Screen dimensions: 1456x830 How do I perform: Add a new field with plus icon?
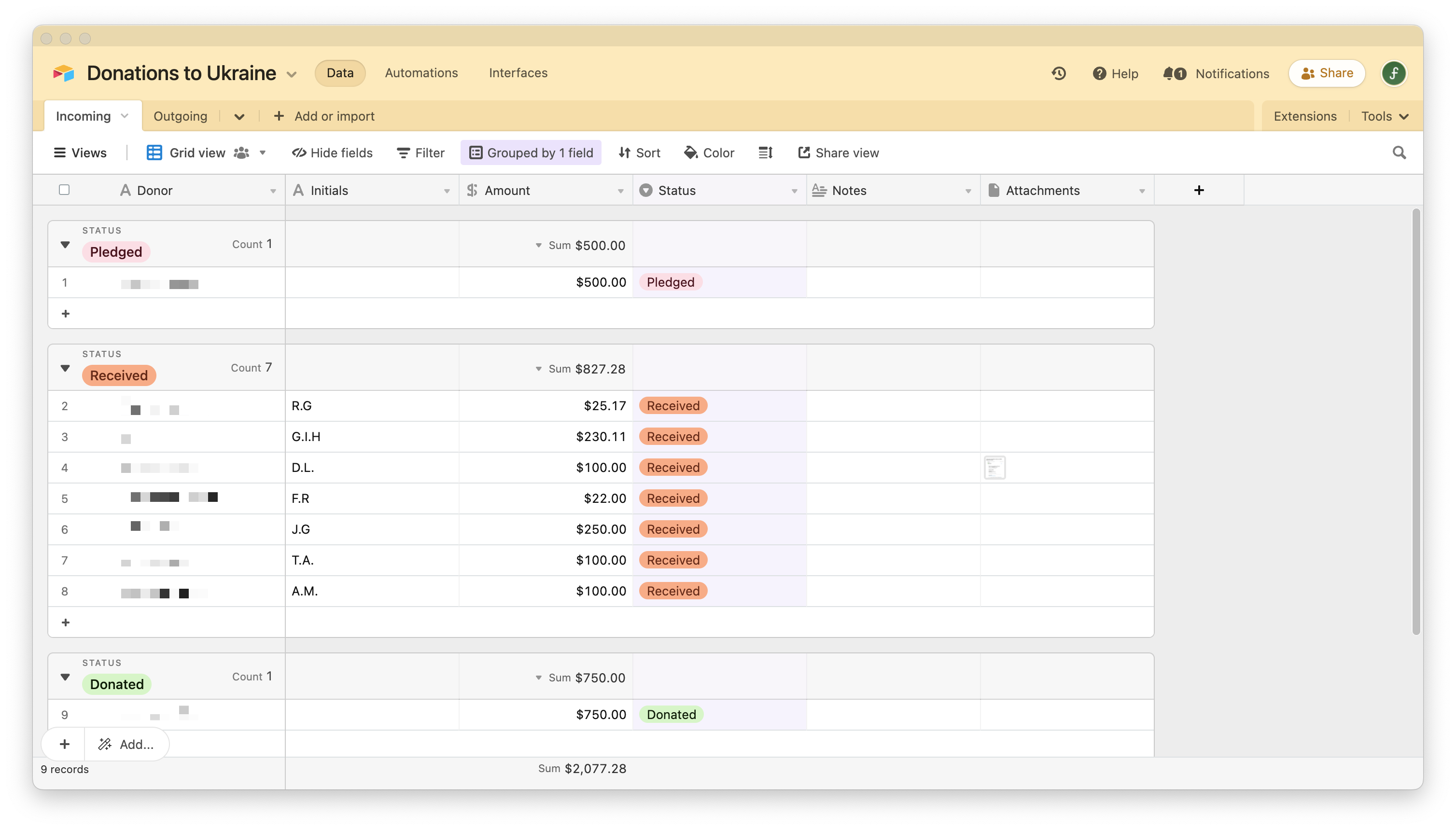point(1199,190)
